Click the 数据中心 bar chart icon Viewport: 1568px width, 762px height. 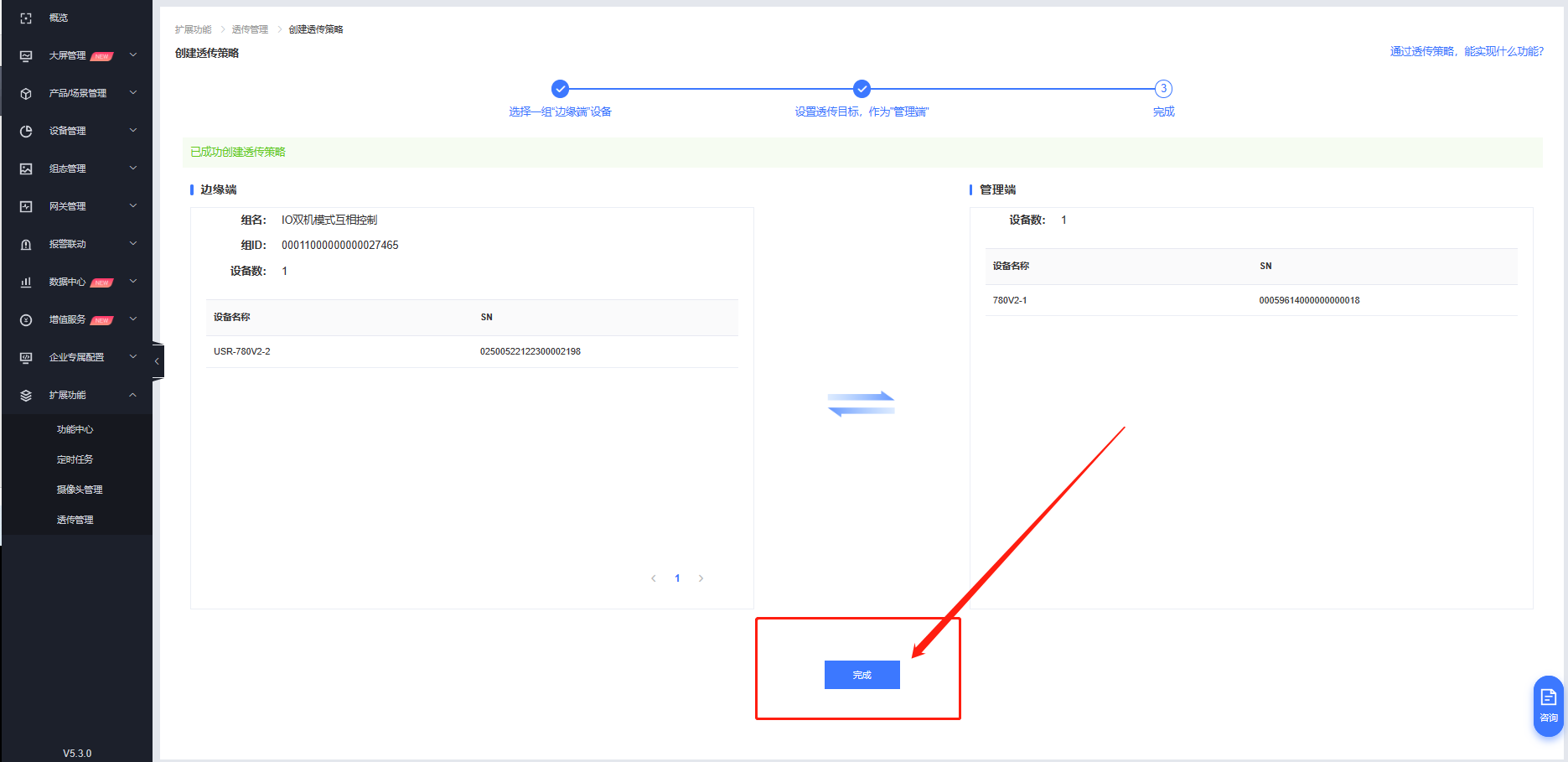pyautogui.click(x=26, y=283)
